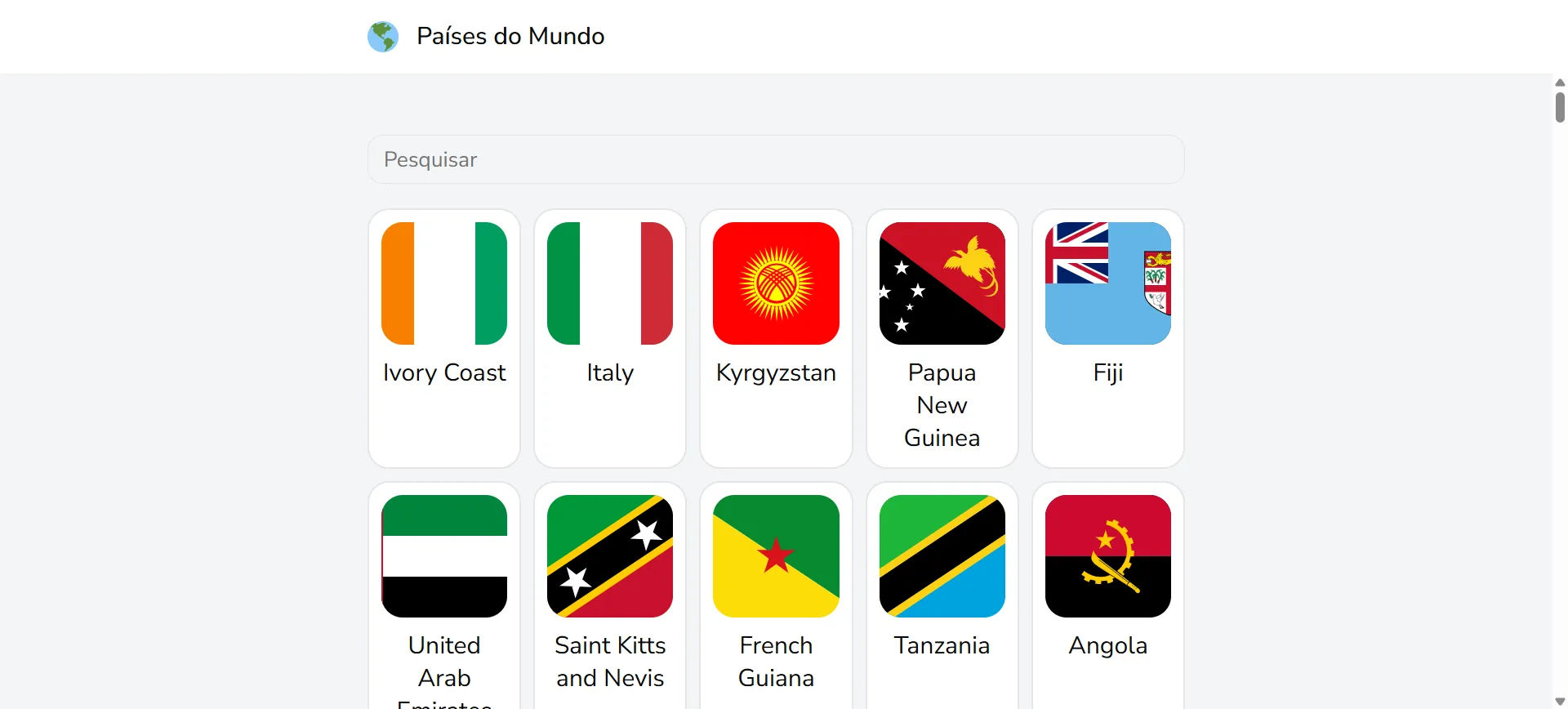Choose the Papua New Guinea flag
The image size is (1568, 709).
click(x=942, y=283)
